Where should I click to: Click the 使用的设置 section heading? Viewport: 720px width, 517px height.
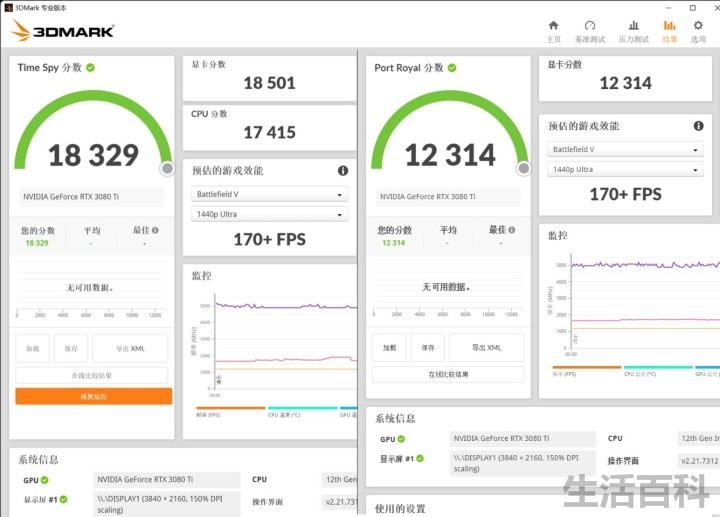coord(400,508)
